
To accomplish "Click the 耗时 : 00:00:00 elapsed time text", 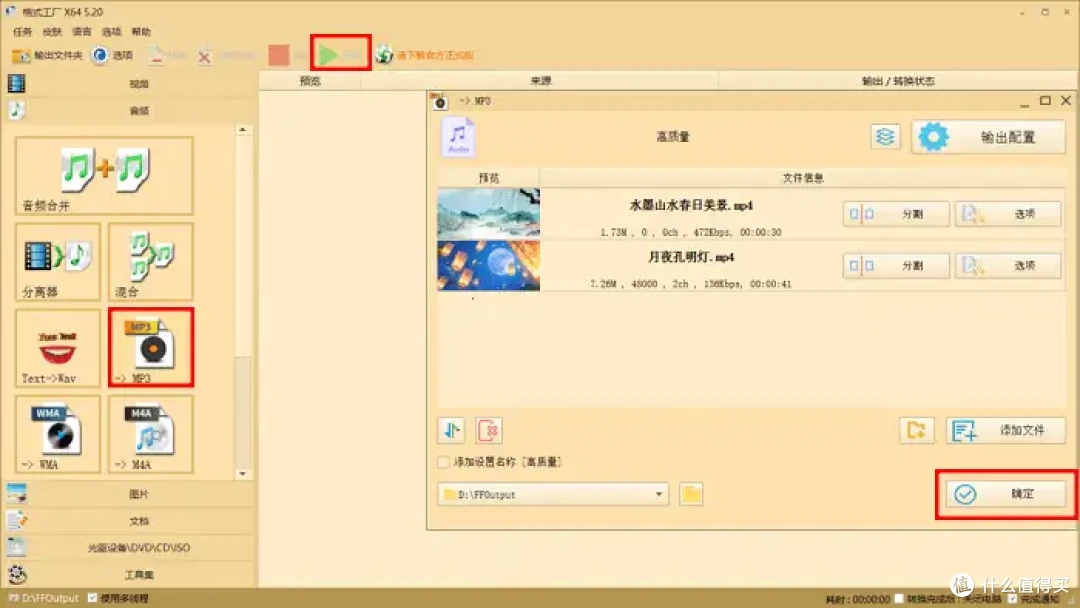I will tap(858, 599).
